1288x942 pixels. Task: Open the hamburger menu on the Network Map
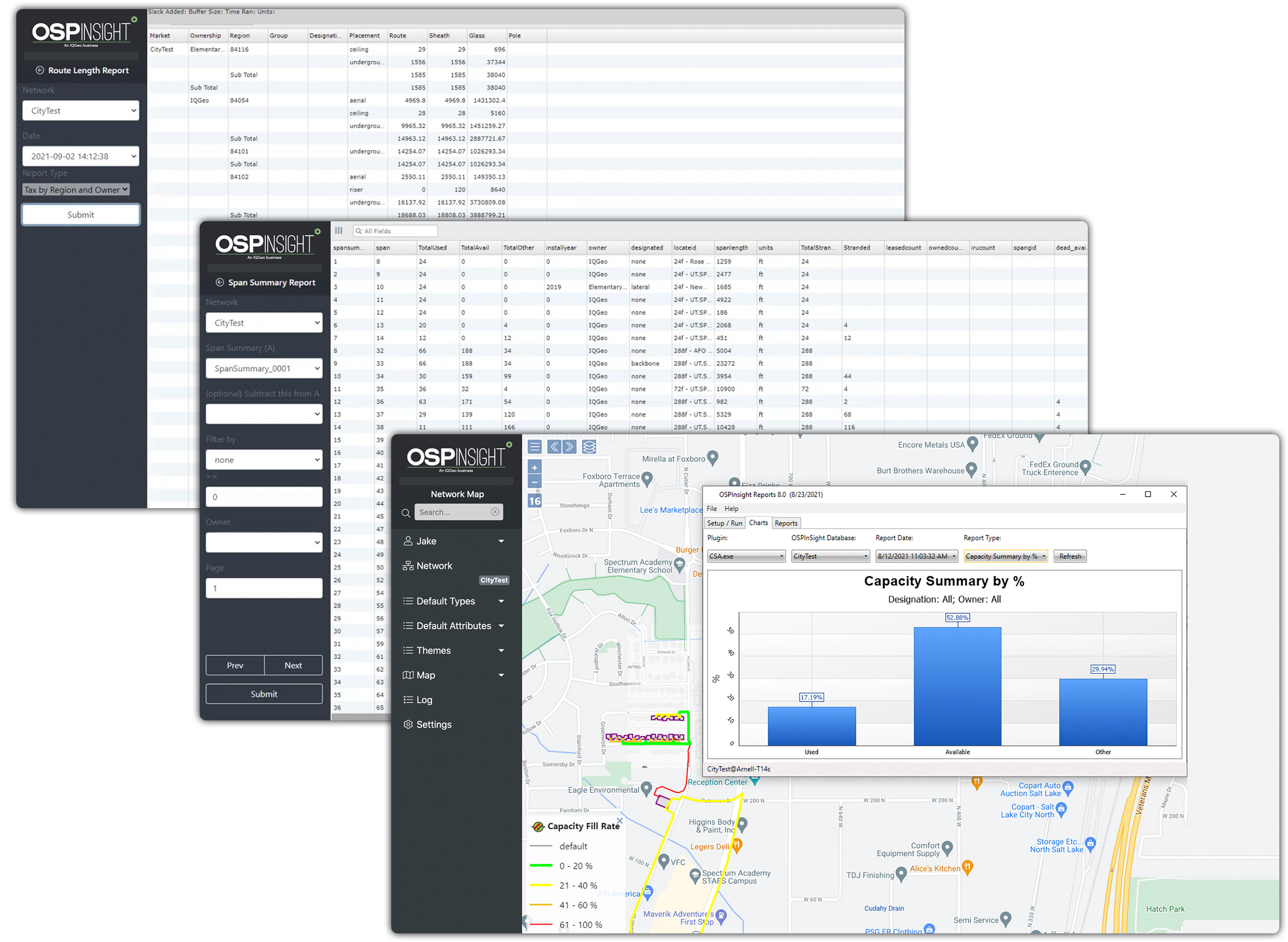[534, 447]
